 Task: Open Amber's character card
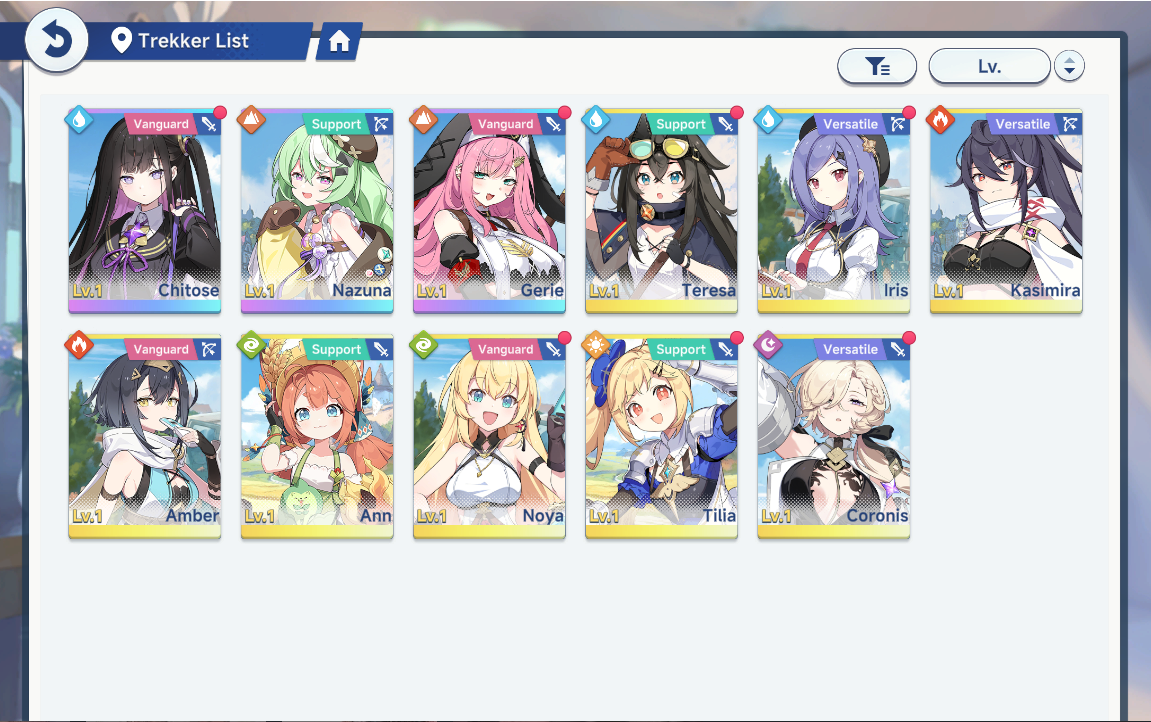(145, 437)
